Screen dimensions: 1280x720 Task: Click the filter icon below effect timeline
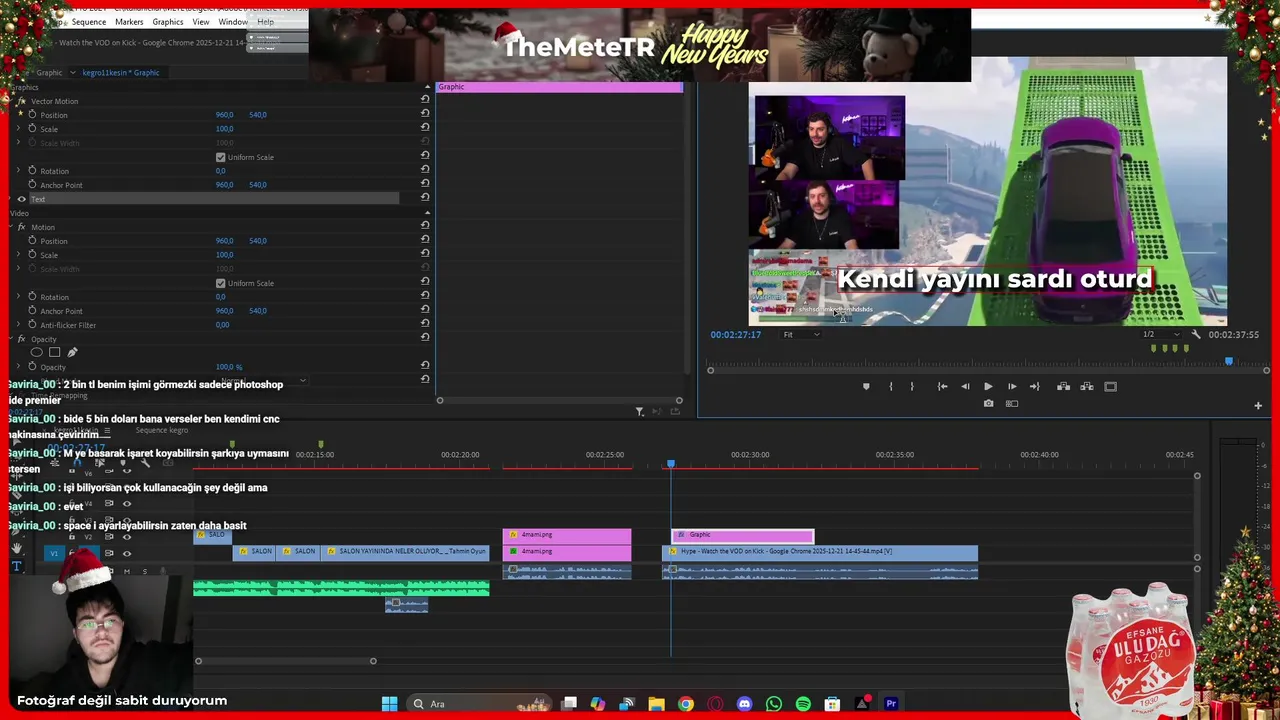[640, 411]
